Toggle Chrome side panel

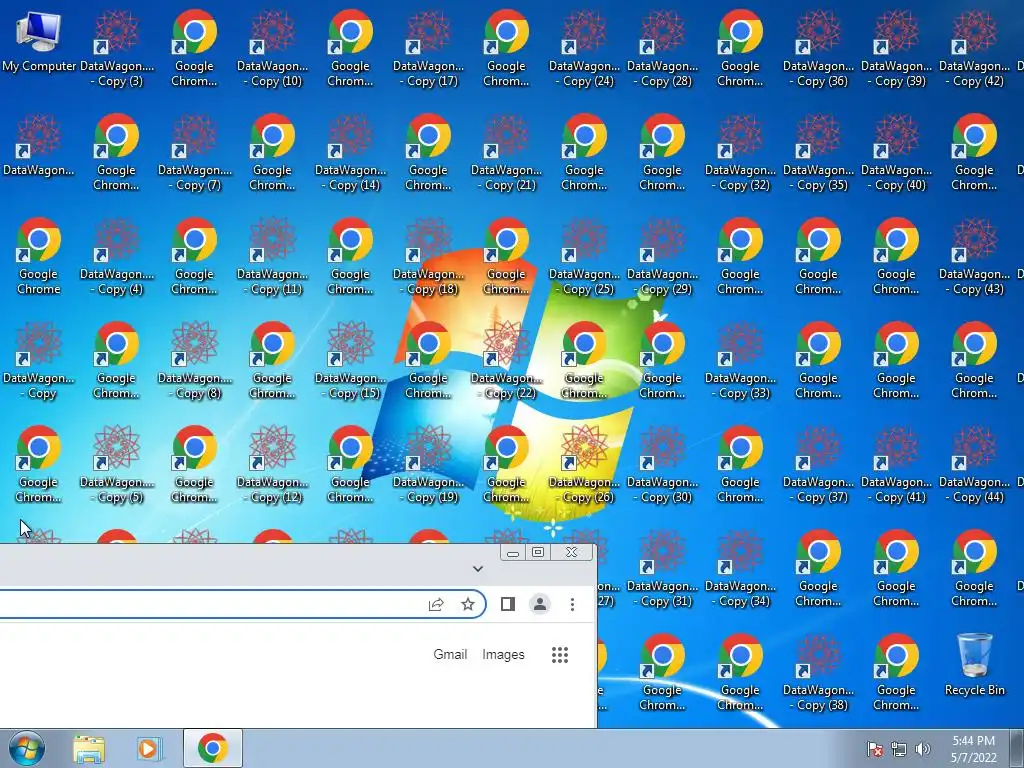[x=507, y=604]
